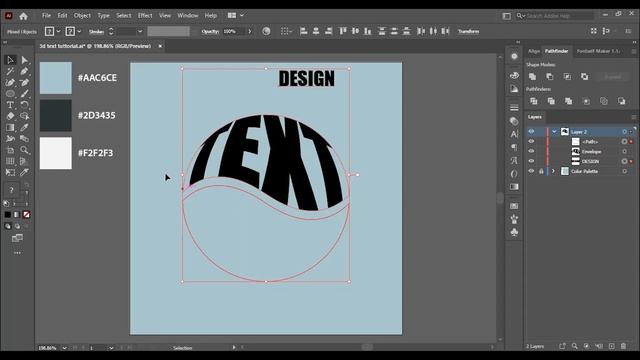Click the Merge pathfinder icon
This screenshot has width=640, height=360.
[568, 101]
